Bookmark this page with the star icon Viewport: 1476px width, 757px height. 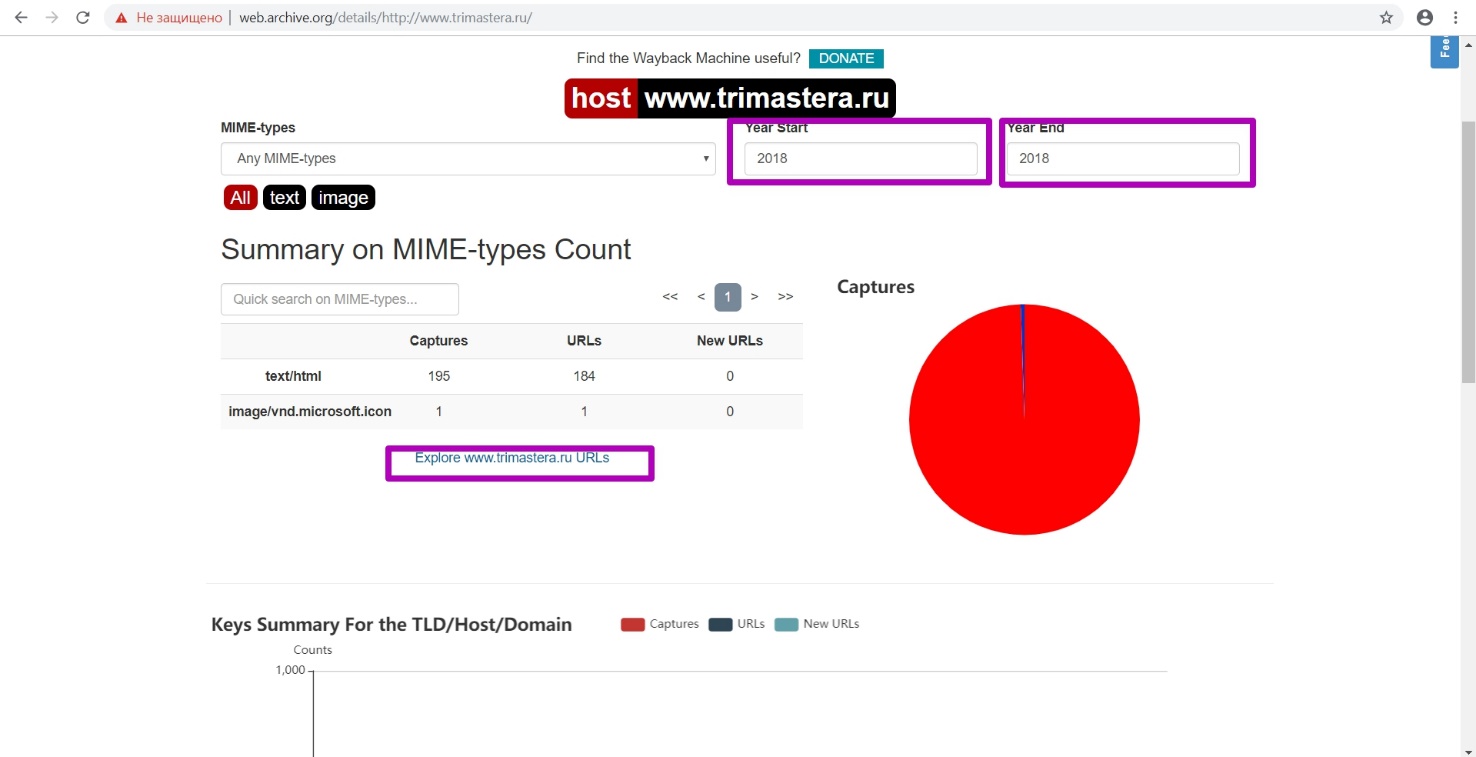1386,17
